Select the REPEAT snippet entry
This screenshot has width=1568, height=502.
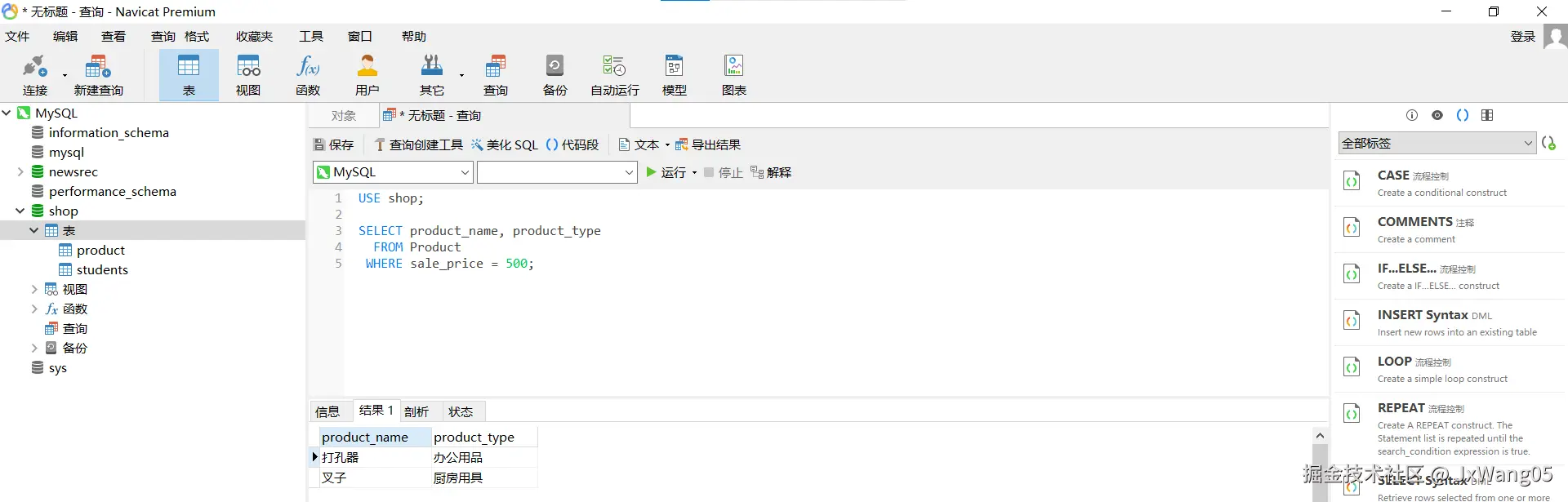[1449, 428]
